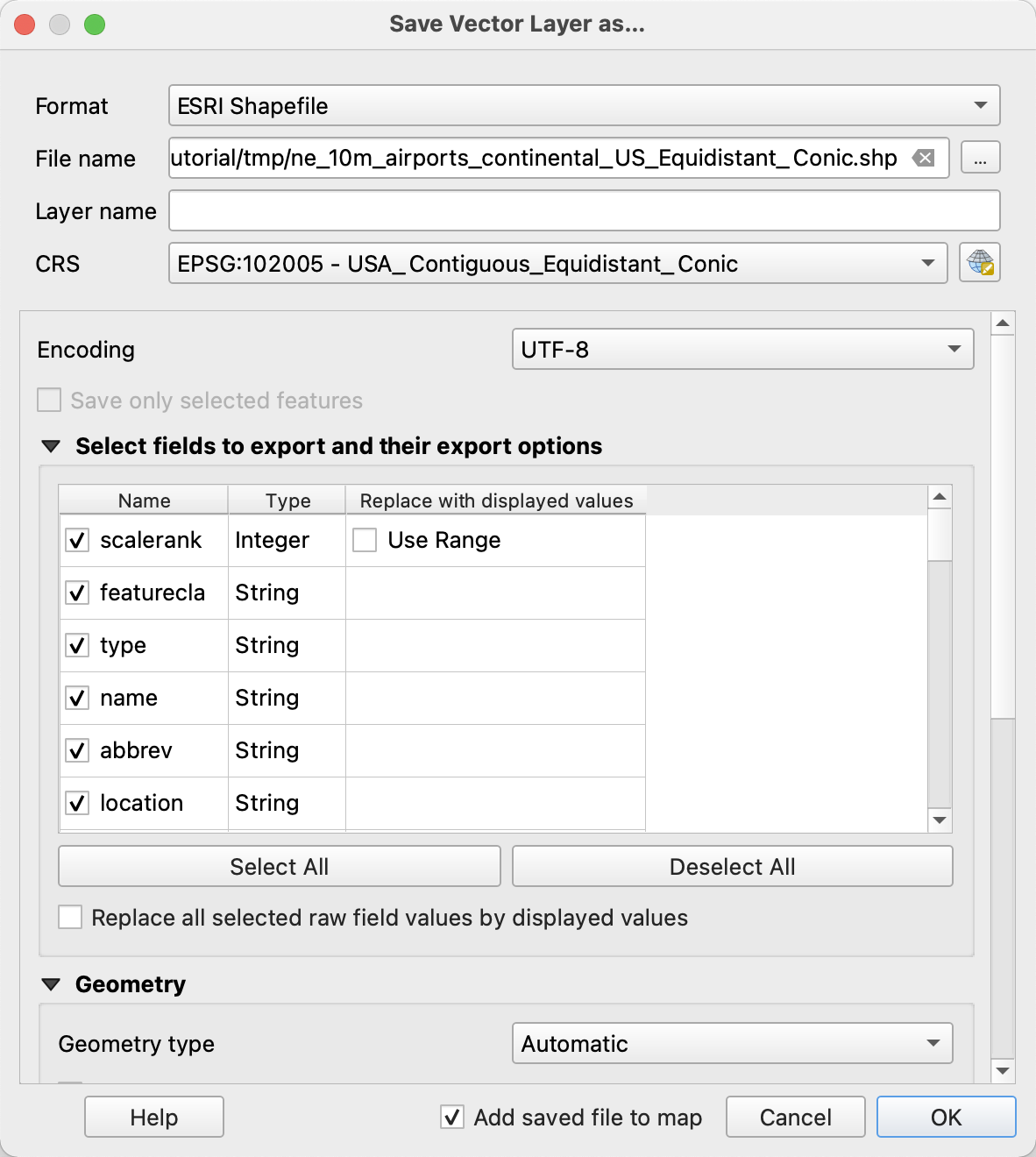The width and height of the screenshot is (1036, 1157).
Task: Click the Select CRS globe icon
Action: [x=979, y=263]
